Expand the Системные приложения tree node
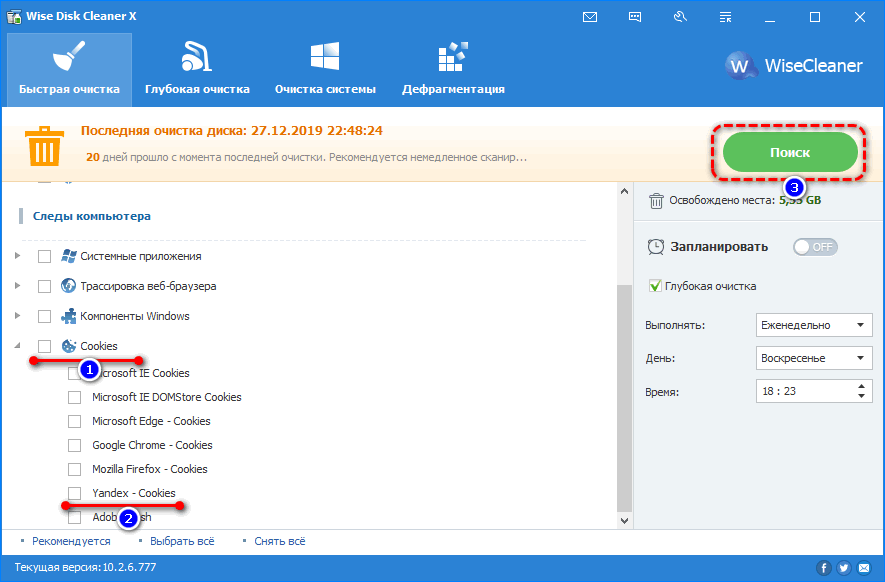Image resolution: width=885 pixels, height=582 pixels. 17,257
